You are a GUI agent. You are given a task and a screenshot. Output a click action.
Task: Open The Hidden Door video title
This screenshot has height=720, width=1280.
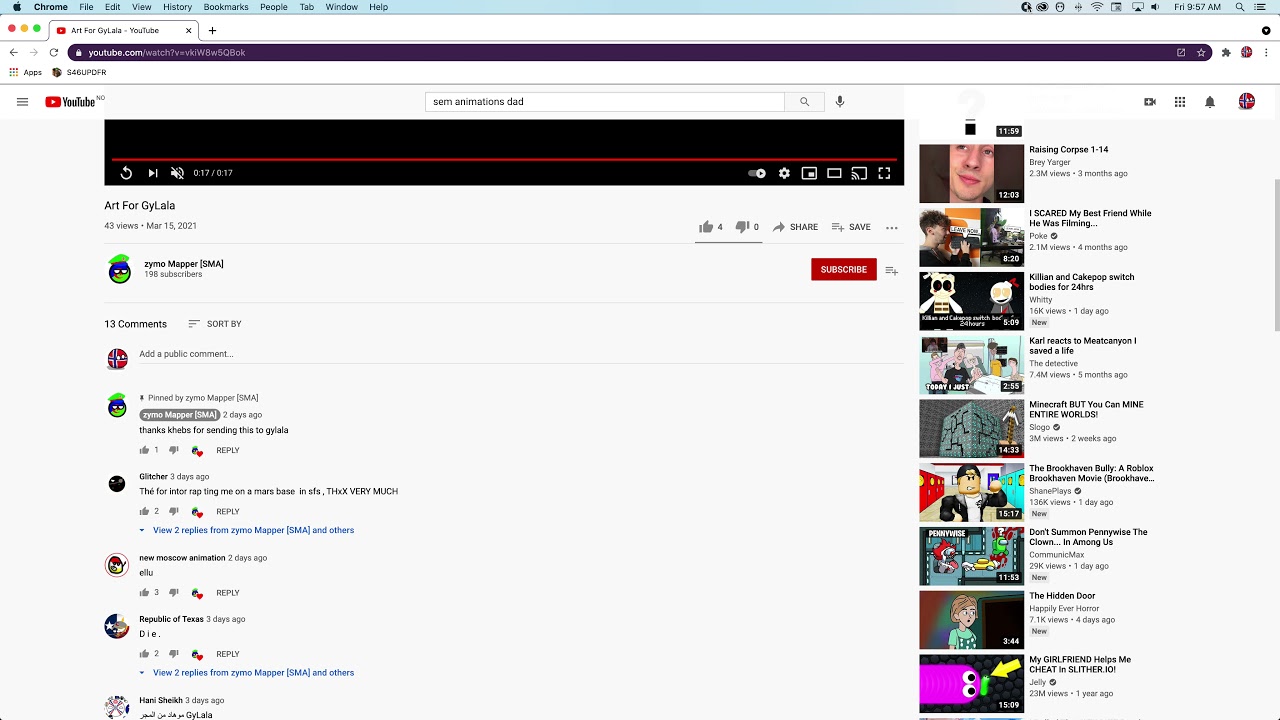pyautogui.click(x=1062, y=596)
